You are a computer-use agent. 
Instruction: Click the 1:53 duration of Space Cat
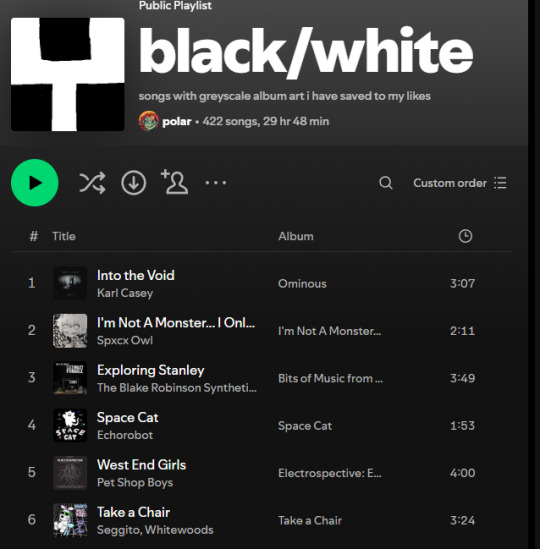tap(462, 426)
